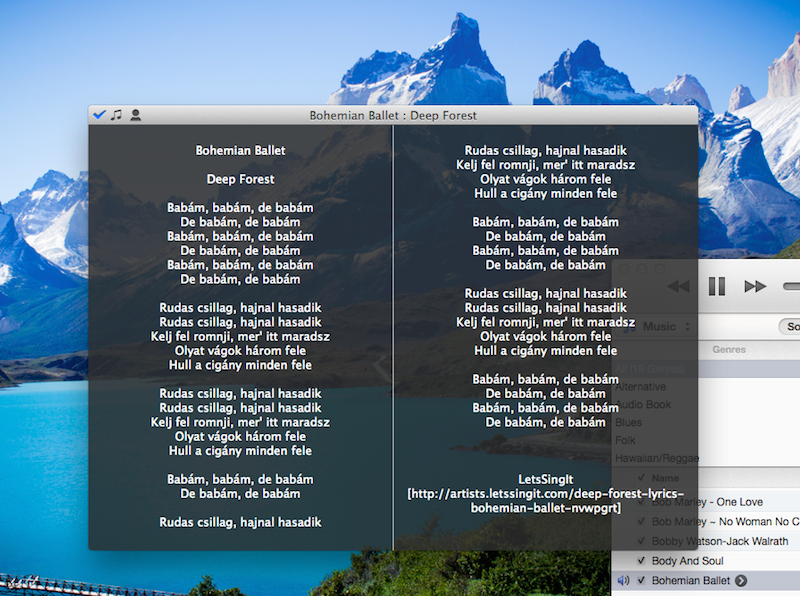
Task: Click the now-playing speaker icon beside Bohemian Ballet
Action: pyautogui.click(x=623, y=581)
